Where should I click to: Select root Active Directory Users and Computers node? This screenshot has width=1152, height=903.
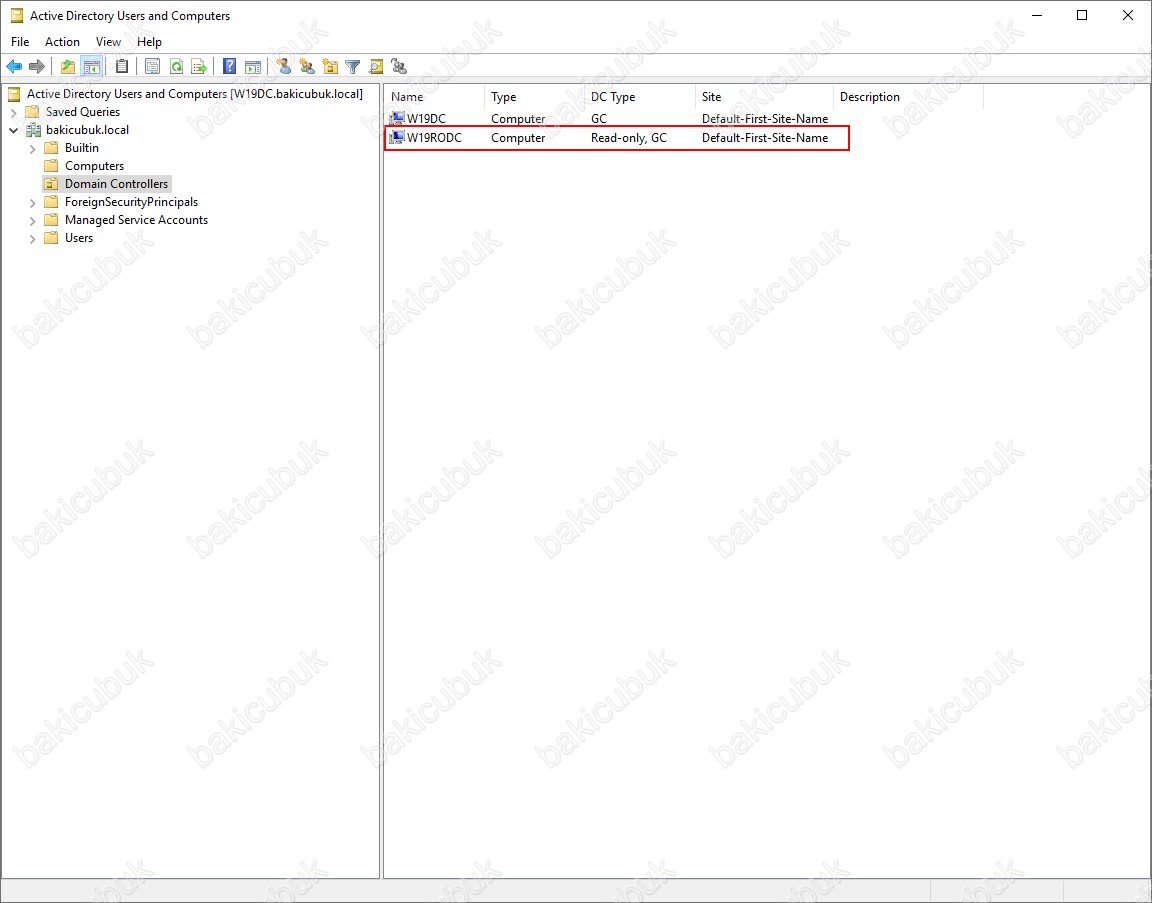(x=195, y=94)
